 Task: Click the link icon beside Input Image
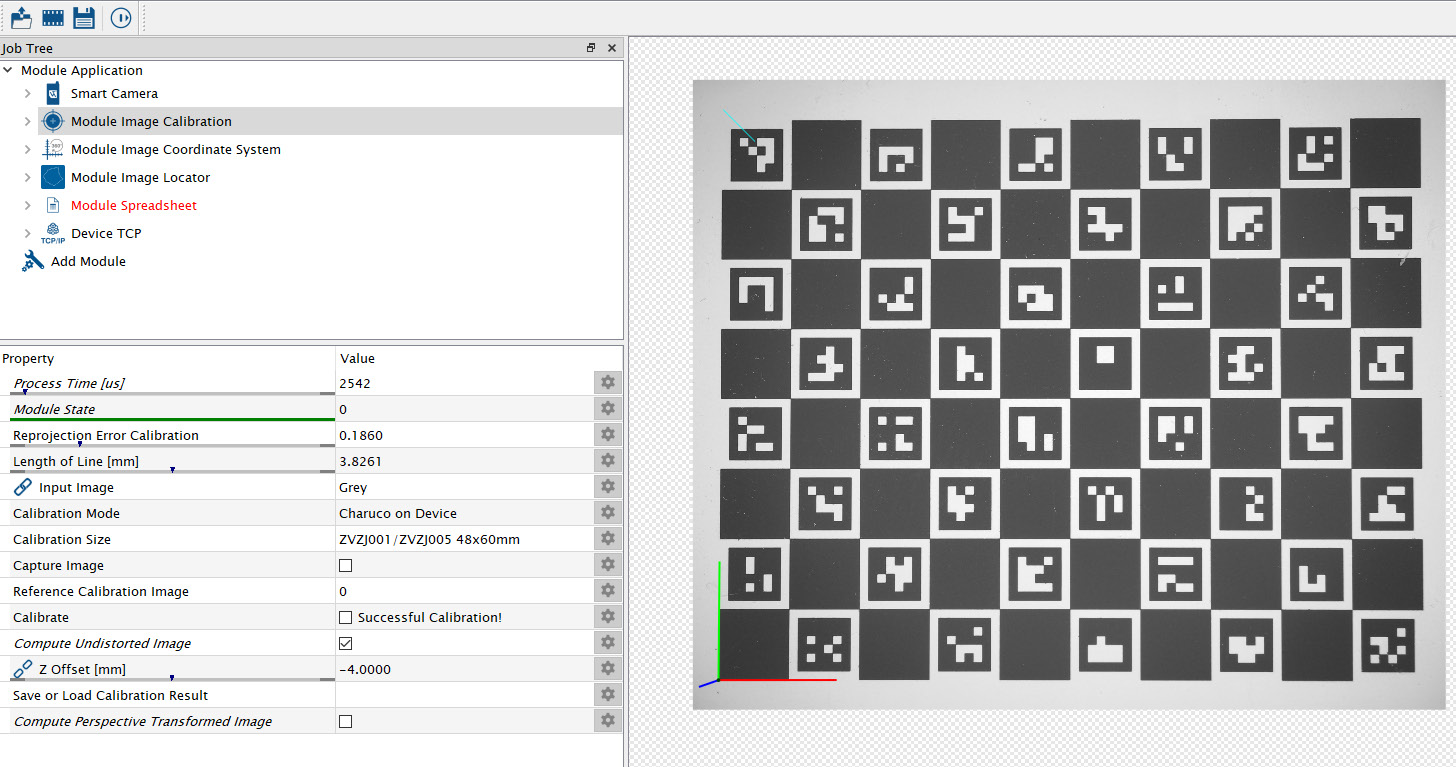pos(23,487)
